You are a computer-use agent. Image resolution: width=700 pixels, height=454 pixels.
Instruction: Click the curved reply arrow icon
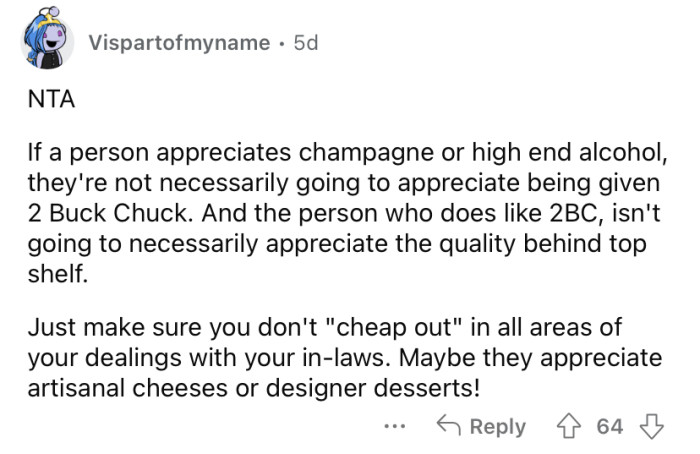pos(447,426)
